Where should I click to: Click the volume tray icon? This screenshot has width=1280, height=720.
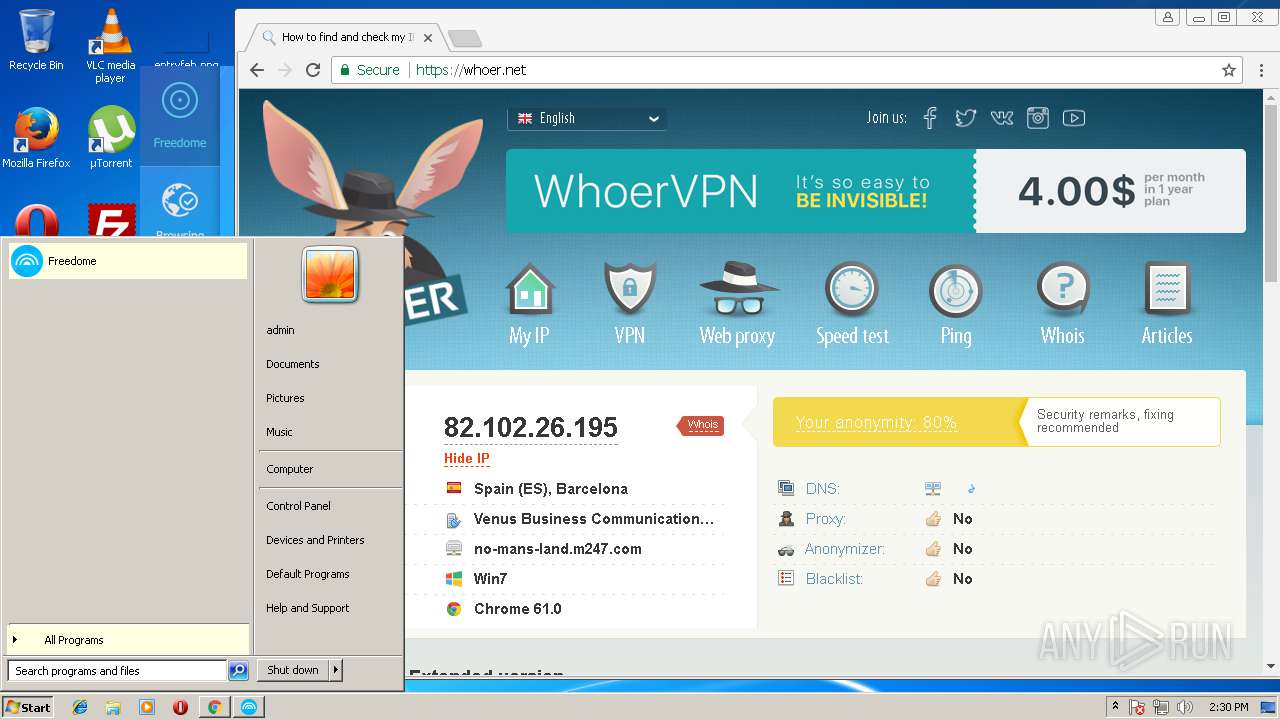click(1185, 707)
